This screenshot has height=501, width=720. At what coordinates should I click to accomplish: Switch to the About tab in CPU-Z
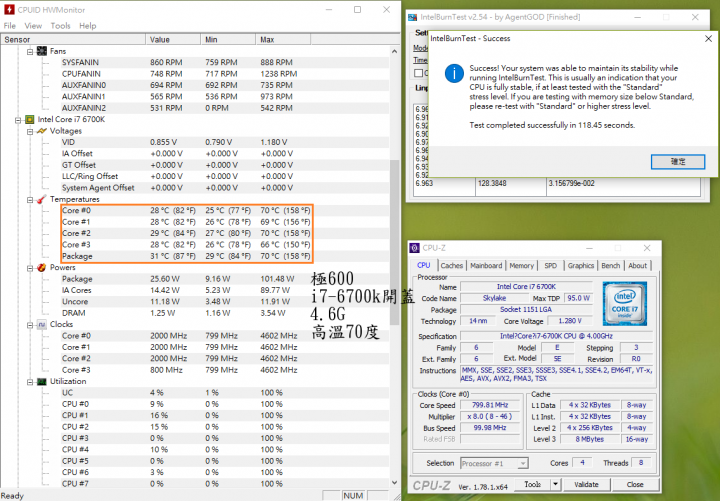[637, 265]
